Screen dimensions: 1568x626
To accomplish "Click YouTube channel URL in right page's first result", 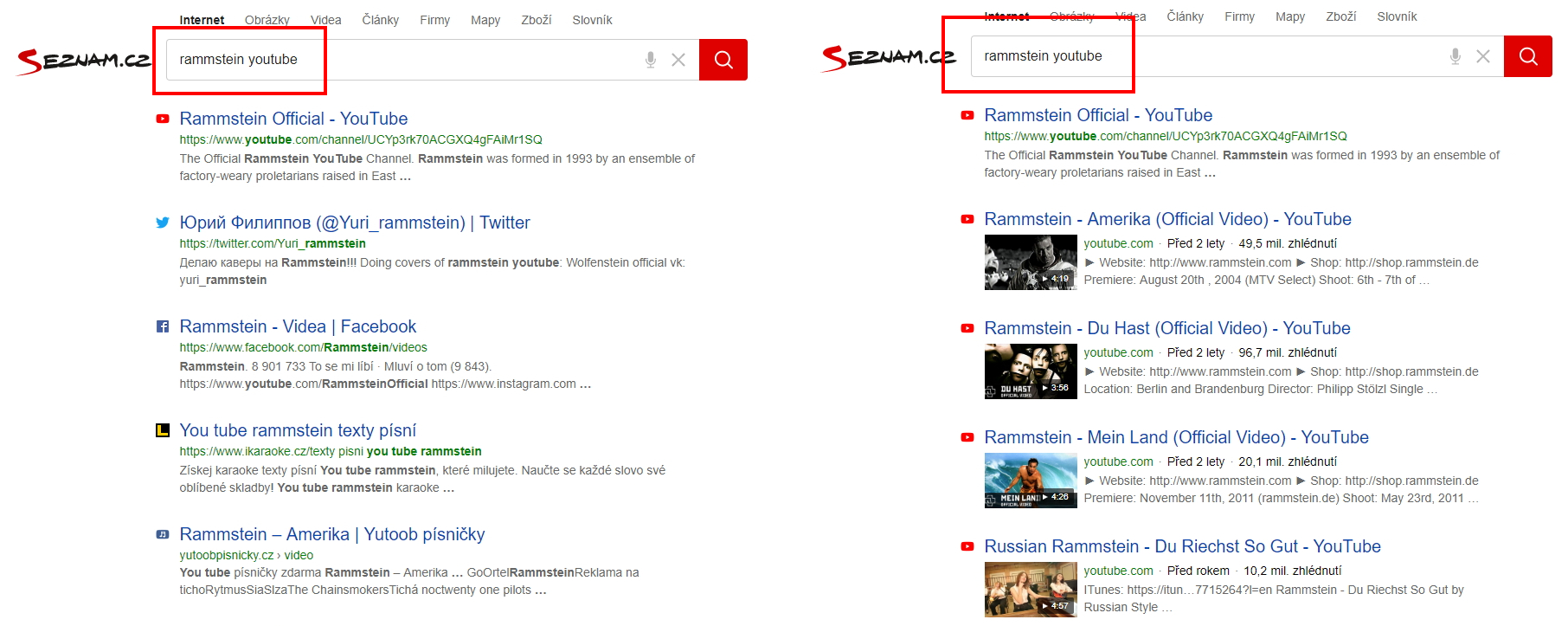I will tap(1166, 136).
